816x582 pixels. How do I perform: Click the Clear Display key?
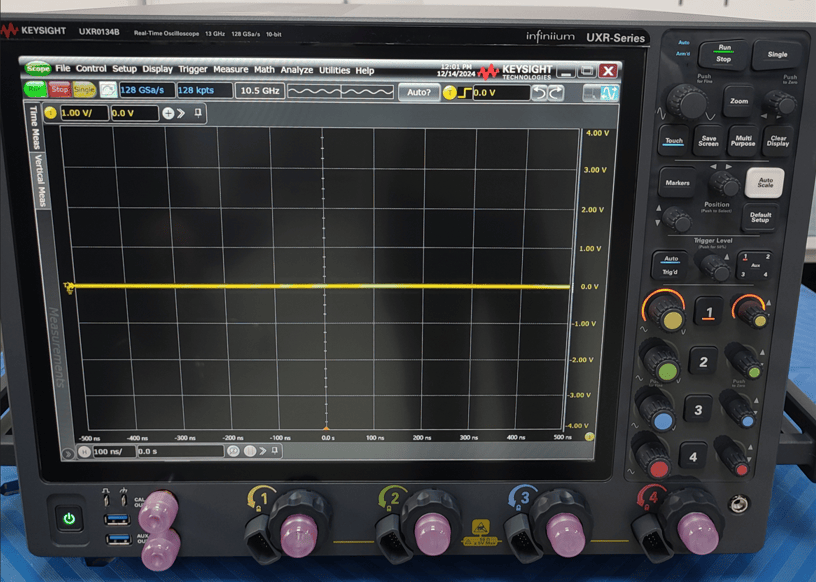[x=778, y=141]
